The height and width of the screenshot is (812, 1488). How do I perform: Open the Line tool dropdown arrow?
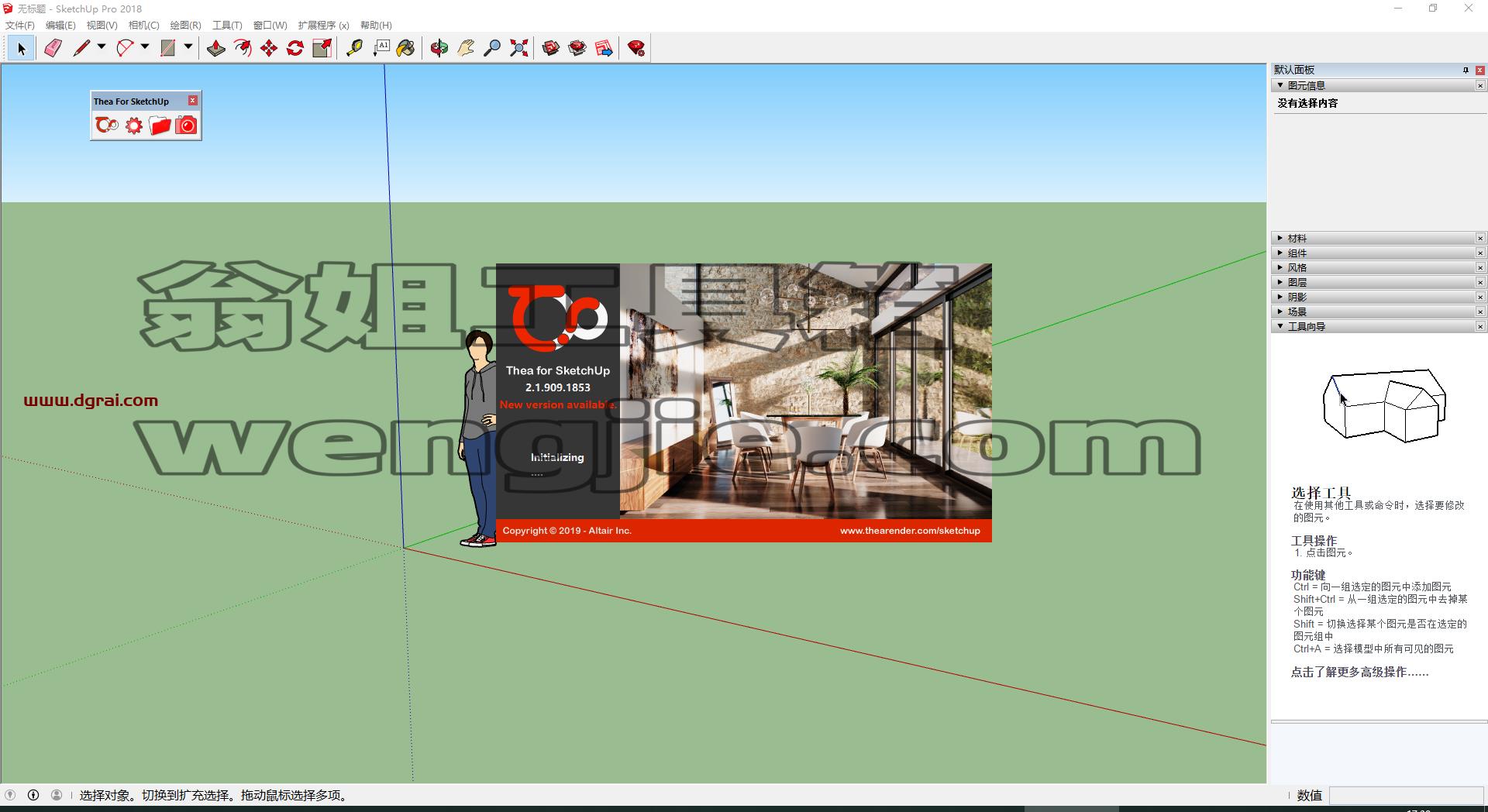[102, 48]
